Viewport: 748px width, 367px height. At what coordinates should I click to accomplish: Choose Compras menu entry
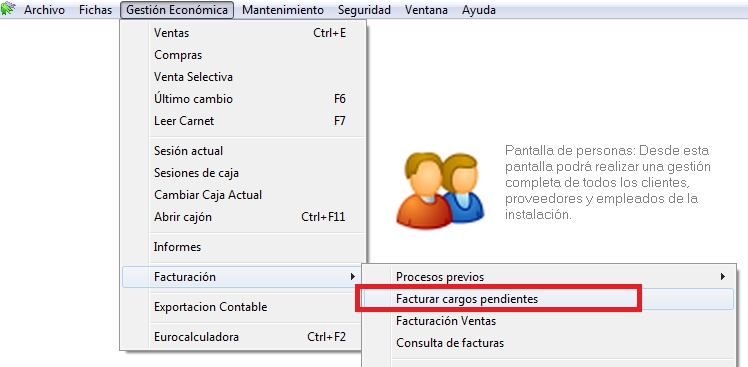[x=244, y=55]
